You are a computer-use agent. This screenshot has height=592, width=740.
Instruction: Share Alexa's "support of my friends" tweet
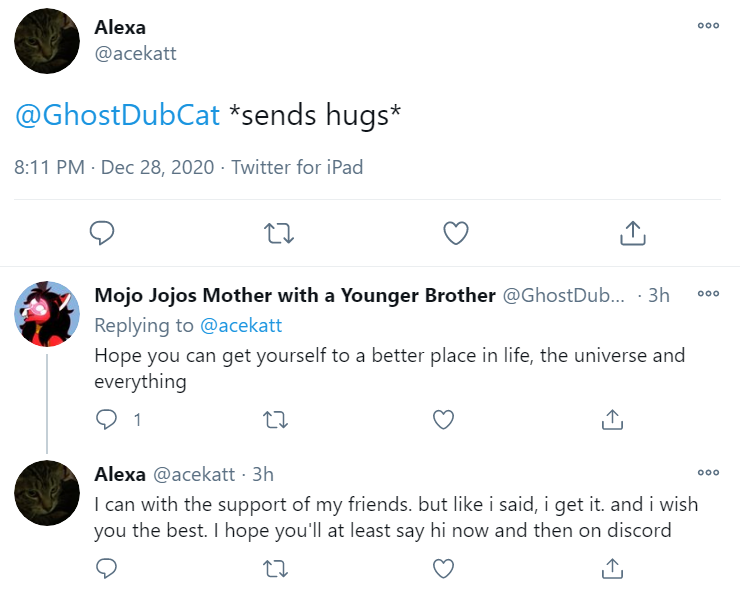click(x=613, y=568)
